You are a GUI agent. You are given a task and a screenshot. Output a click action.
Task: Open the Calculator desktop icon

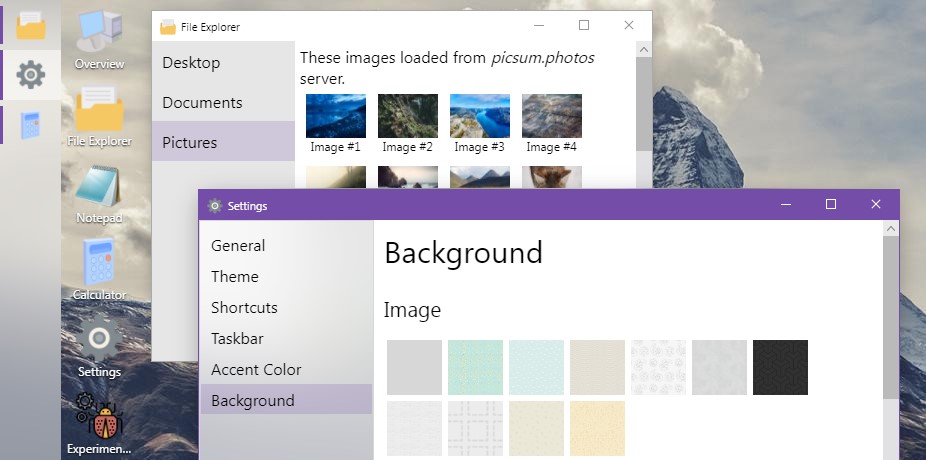(99, 268)
